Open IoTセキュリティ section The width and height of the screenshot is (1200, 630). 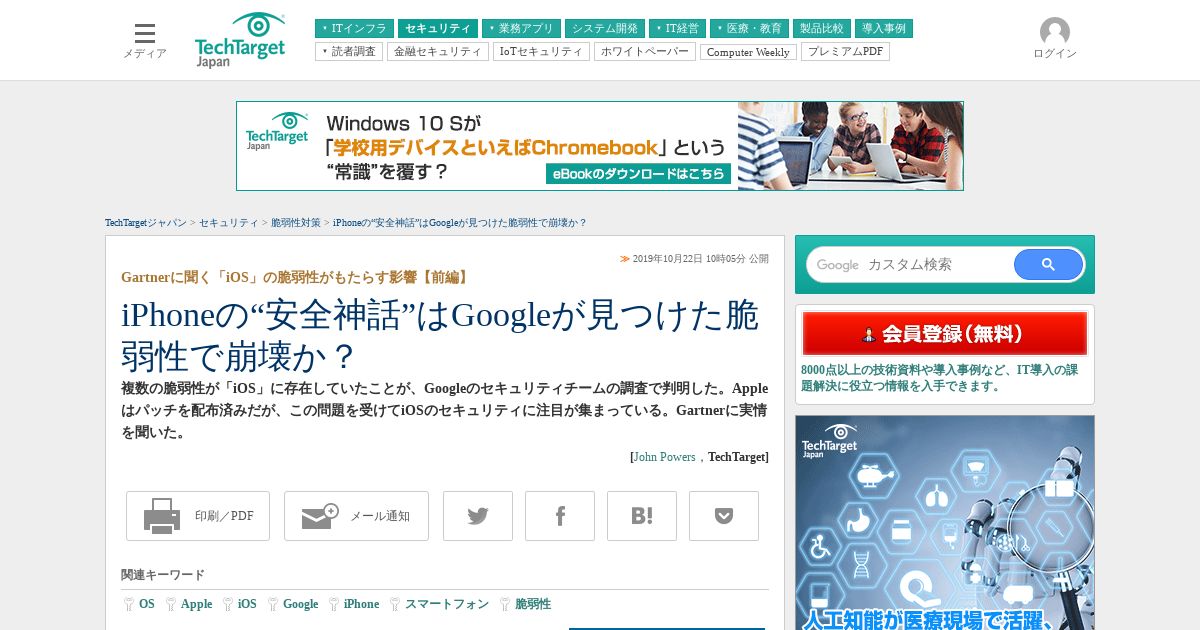click(541, 52)
